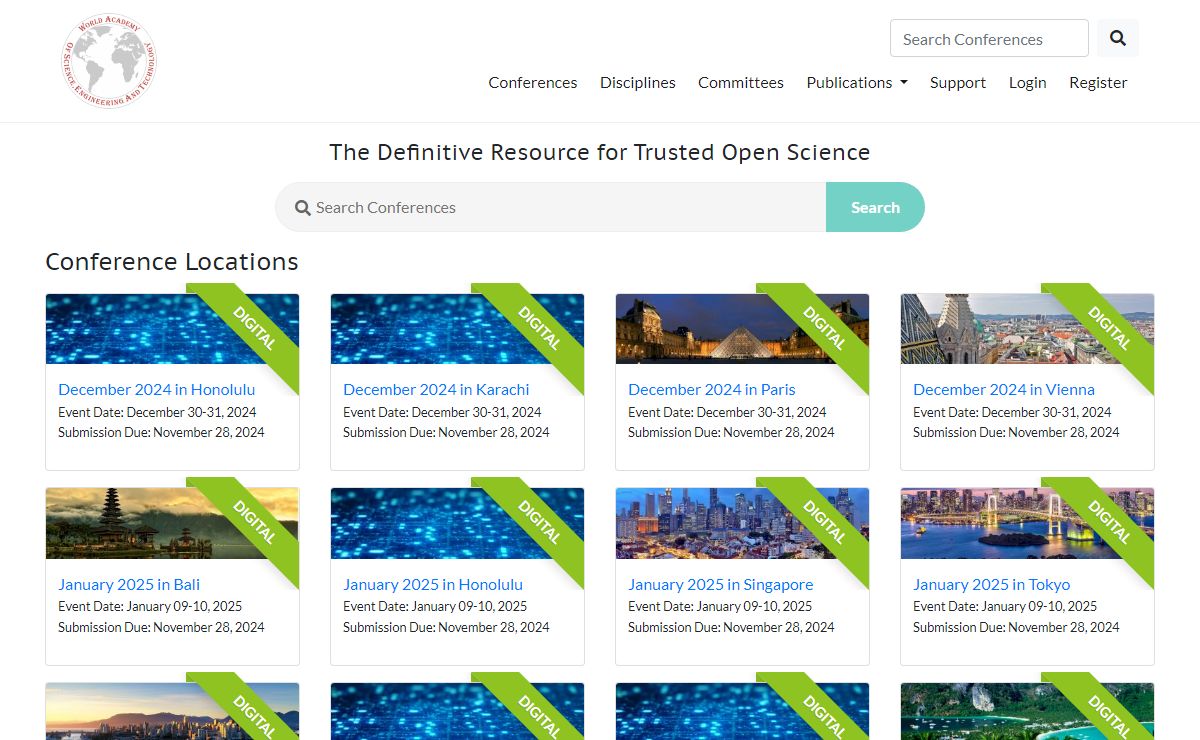Click Submission Due text on Tokyo card
The image size is (1200, 740).
point(1016,627)
